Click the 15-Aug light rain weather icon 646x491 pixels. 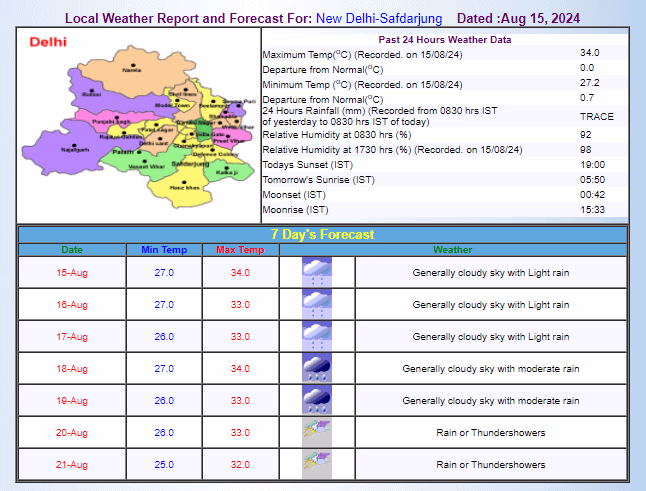coord(317,272)
